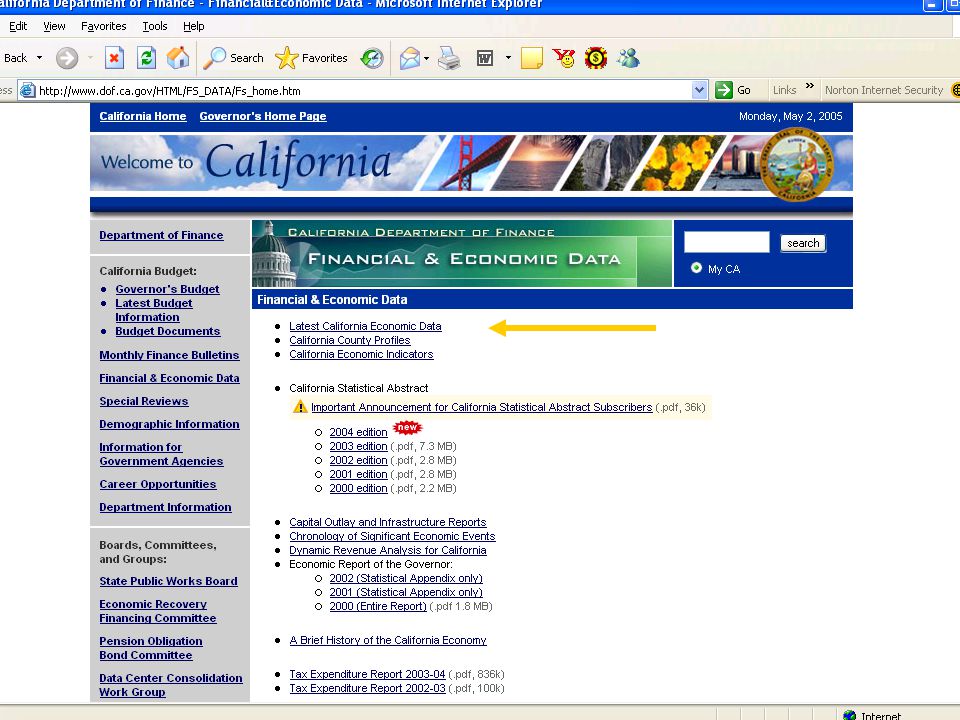
Task: Click the Internet zone globe in status bar
Action: pos(849,715)
